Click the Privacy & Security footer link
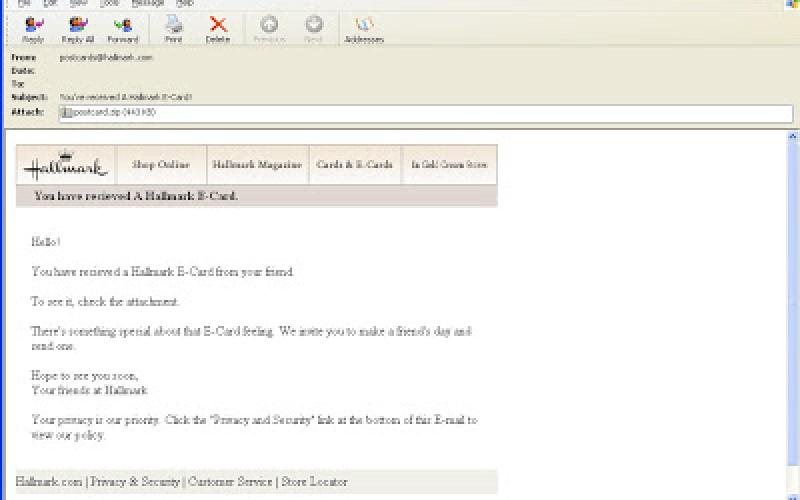 click(x=135, y=482)
